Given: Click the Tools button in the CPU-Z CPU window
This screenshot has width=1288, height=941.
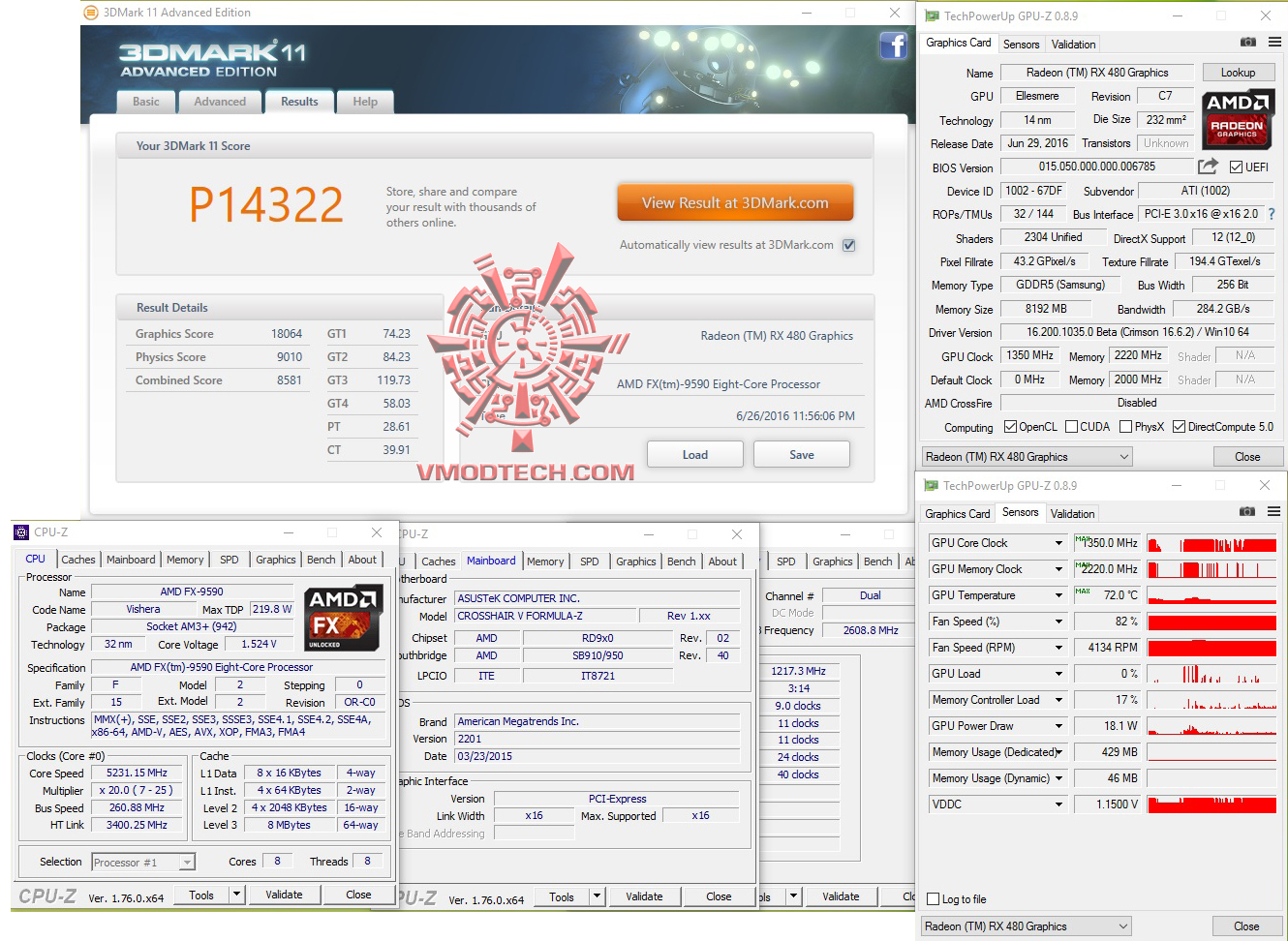Looking at the screenshot, I should click(x=201, y=895).
